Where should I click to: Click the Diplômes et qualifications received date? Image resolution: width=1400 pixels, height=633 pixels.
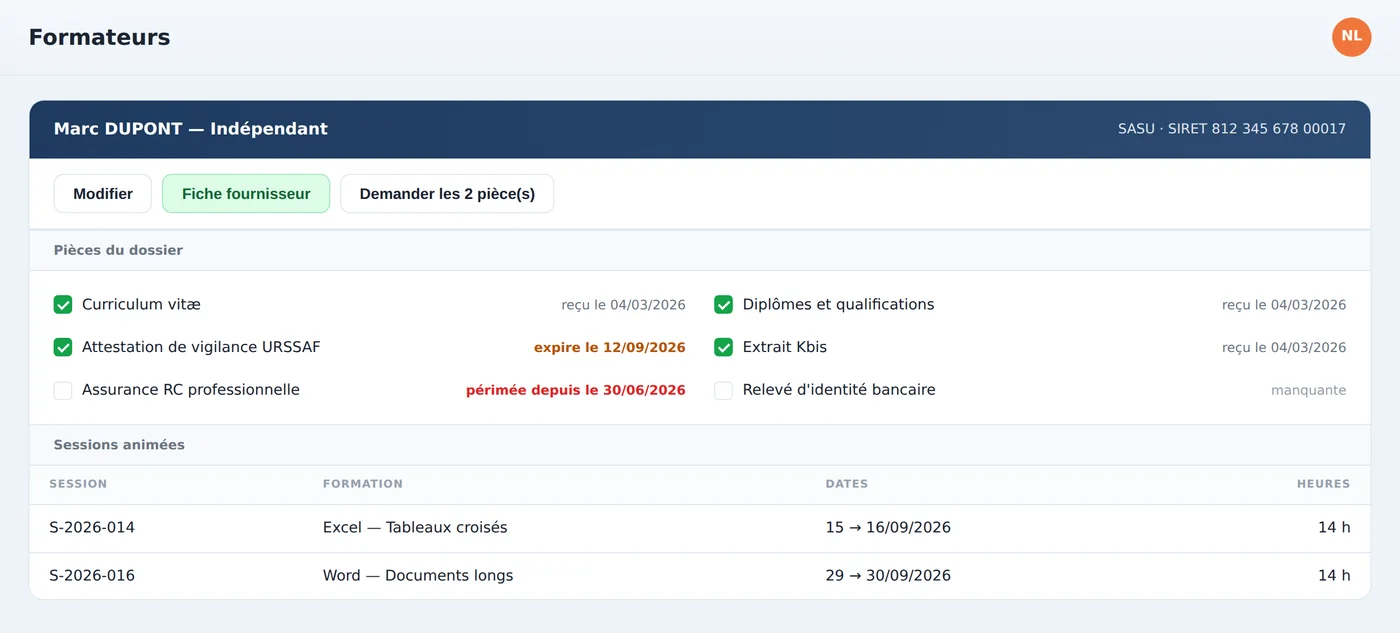1284,305
